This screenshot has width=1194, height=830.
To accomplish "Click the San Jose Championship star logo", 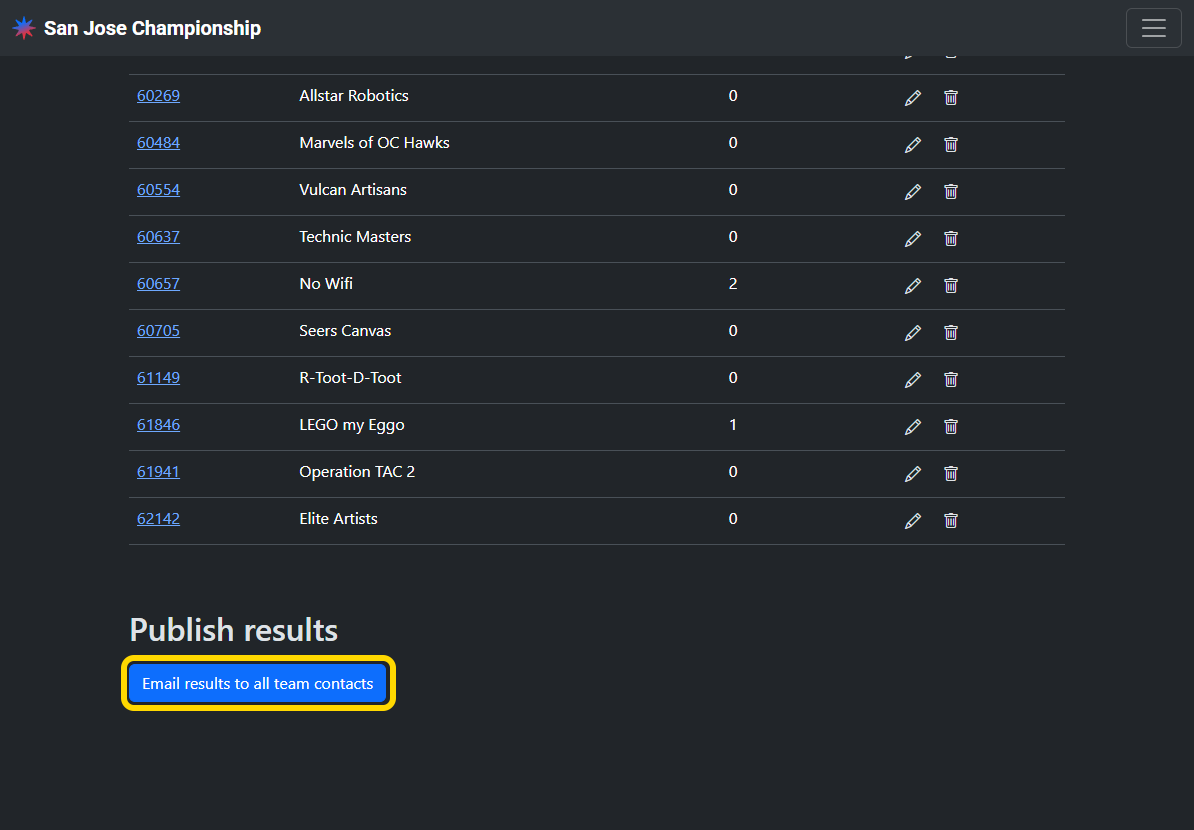I will (24, 28).
